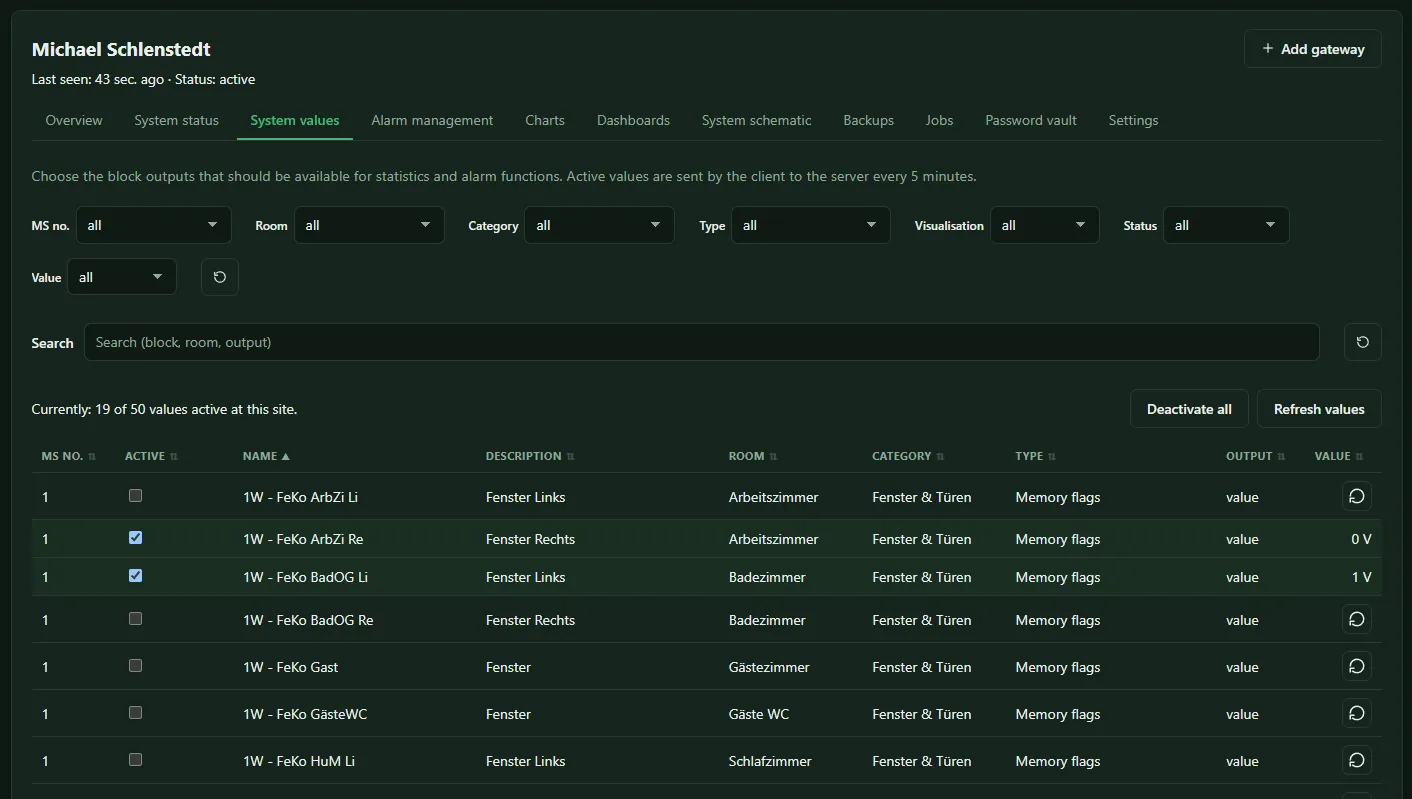
Task: Go to the Charts tab
Action: point(545,120)
